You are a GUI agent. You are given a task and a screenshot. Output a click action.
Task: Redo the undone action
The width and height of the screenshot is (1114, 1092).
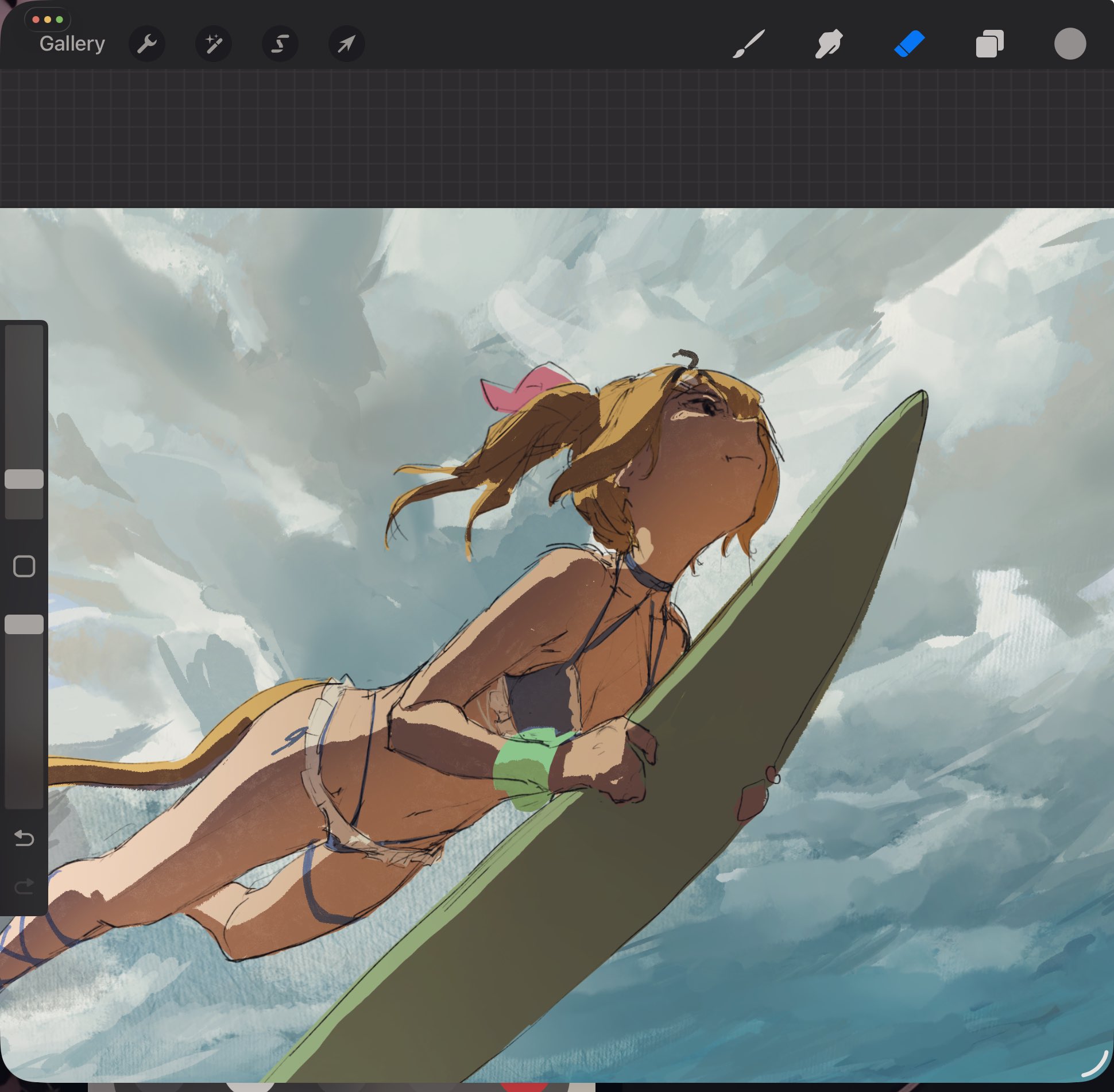(x=24, y=887)
